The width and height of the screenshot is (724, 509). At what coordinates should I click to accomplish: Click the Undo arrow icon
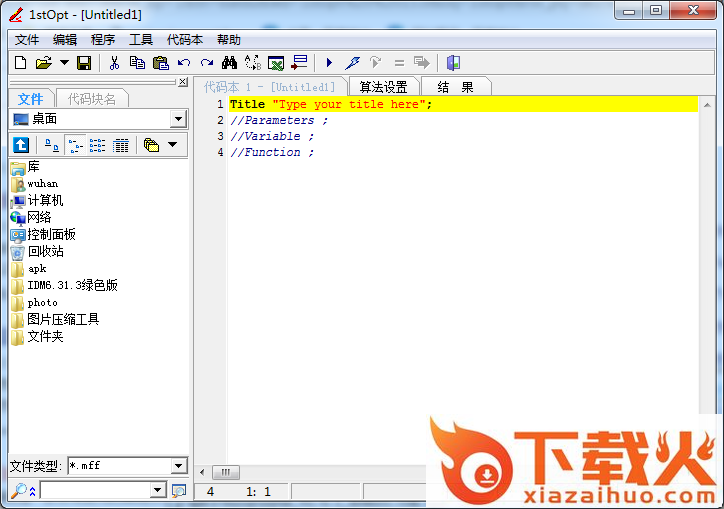click(184, 63)
